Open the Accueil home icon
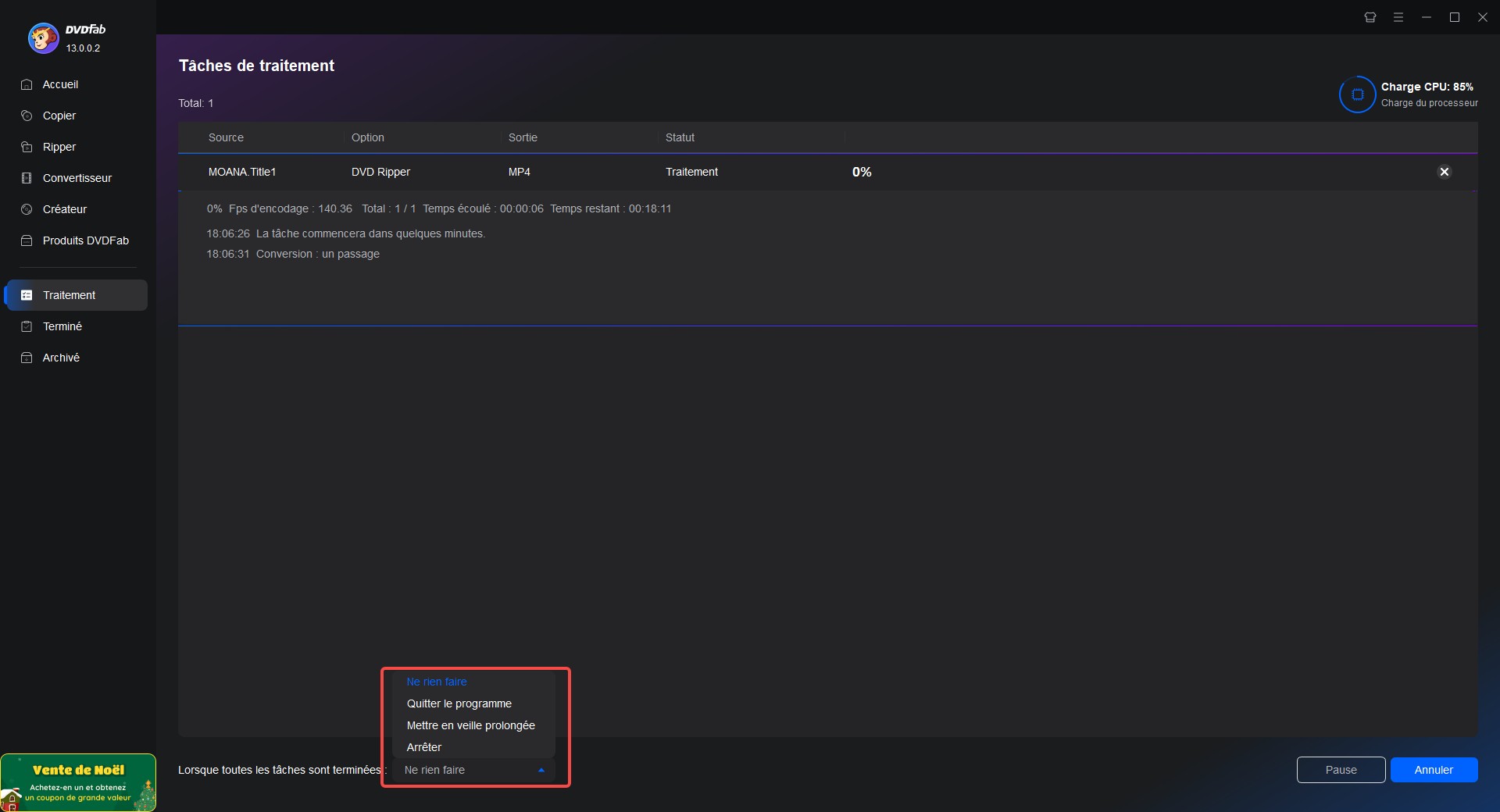 point(27,84)
